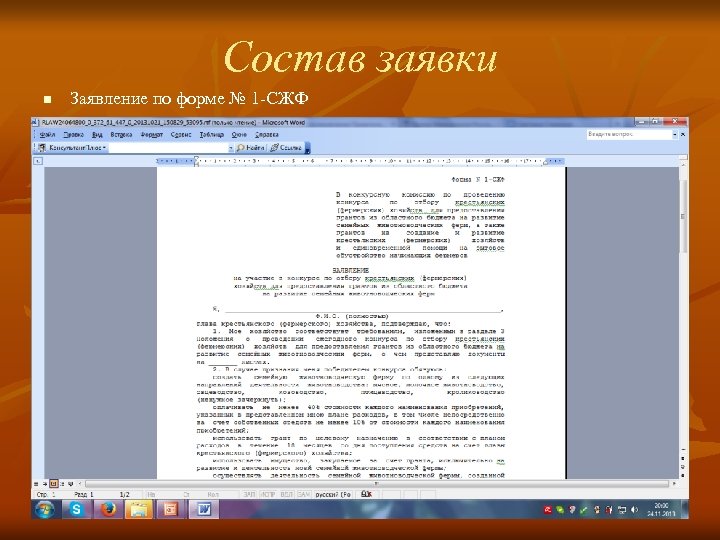720x540 pixels.
Task: Open Windows Explorer folder on taskbar
Action: point(139,509)
